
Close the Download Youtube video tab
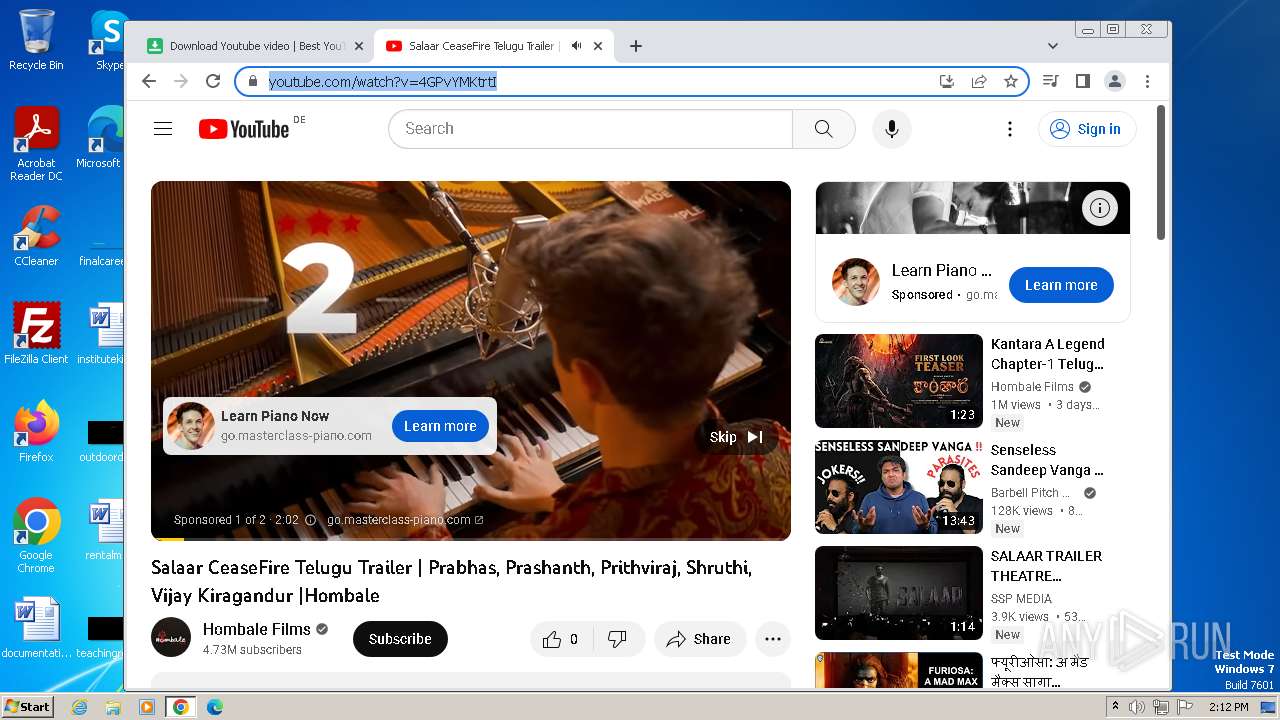(x=359, y=46)
